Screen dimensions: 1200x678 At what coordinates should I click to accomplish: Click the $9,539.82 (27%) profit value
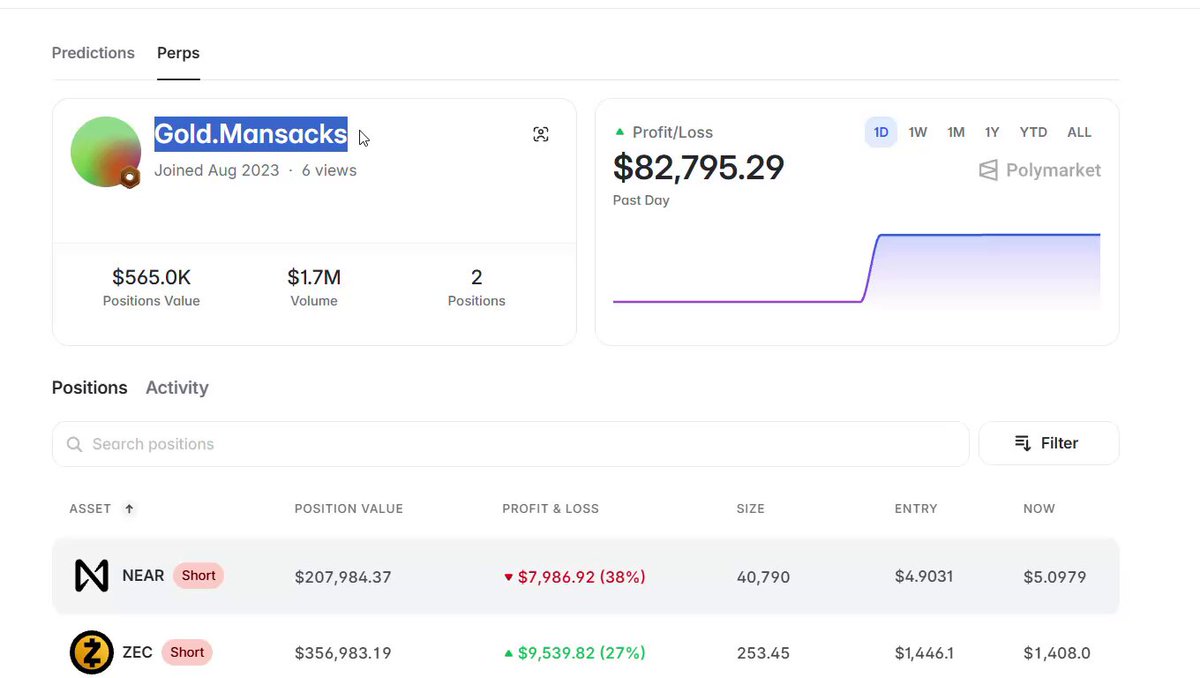pos(575,653)
